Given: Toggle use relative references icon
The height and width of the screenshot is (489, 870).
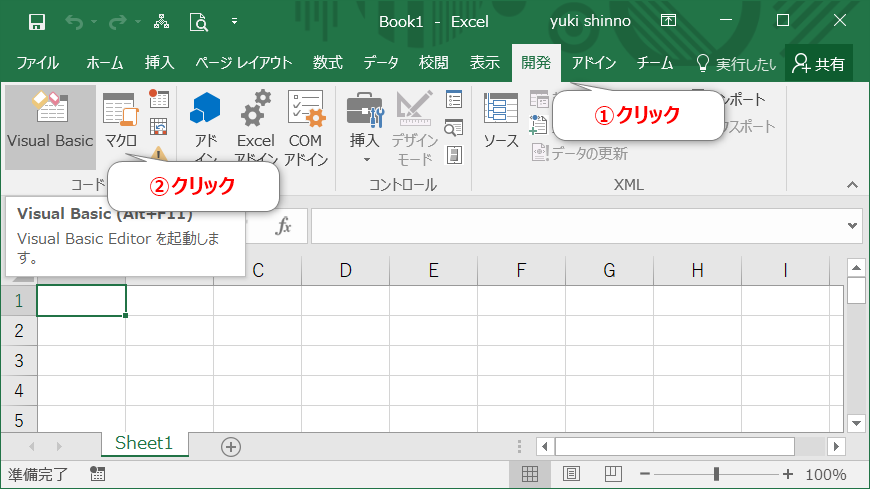Looking at the screenshot, I should click(x=159, y=127).
